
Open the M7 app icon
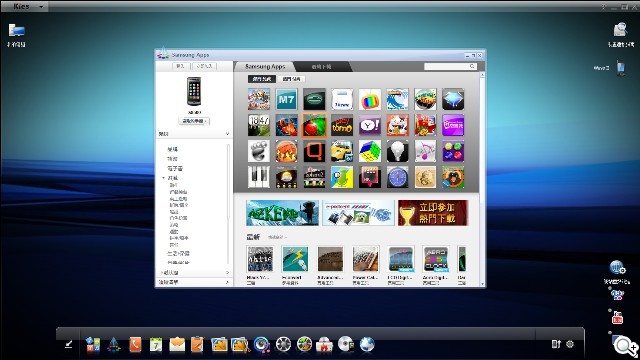287,99
